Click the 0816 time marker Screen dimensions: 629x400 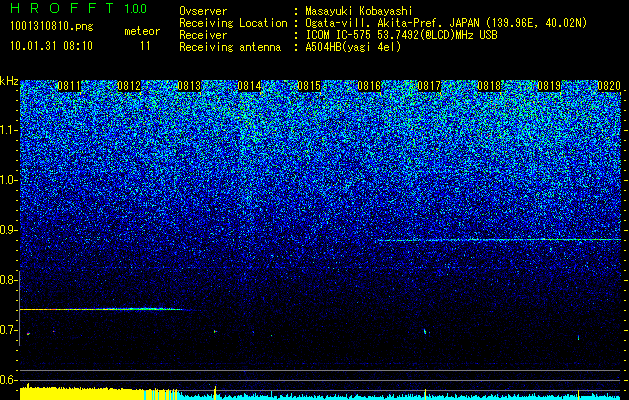pos(369,86)
